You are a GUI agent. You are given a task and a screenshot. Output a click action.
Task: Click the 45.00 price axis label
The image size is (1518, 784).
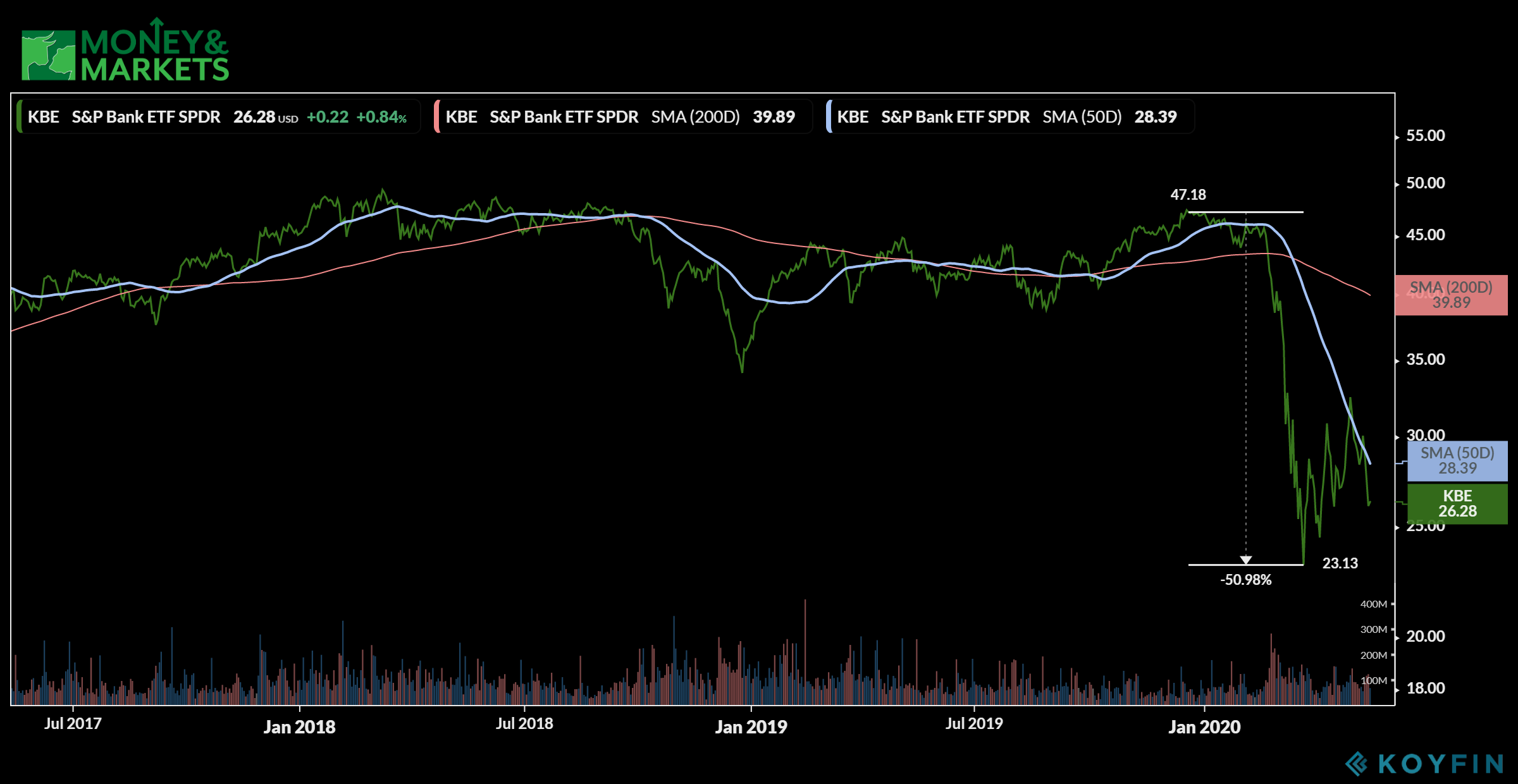pyautogui.click(x=1425, y=235)
